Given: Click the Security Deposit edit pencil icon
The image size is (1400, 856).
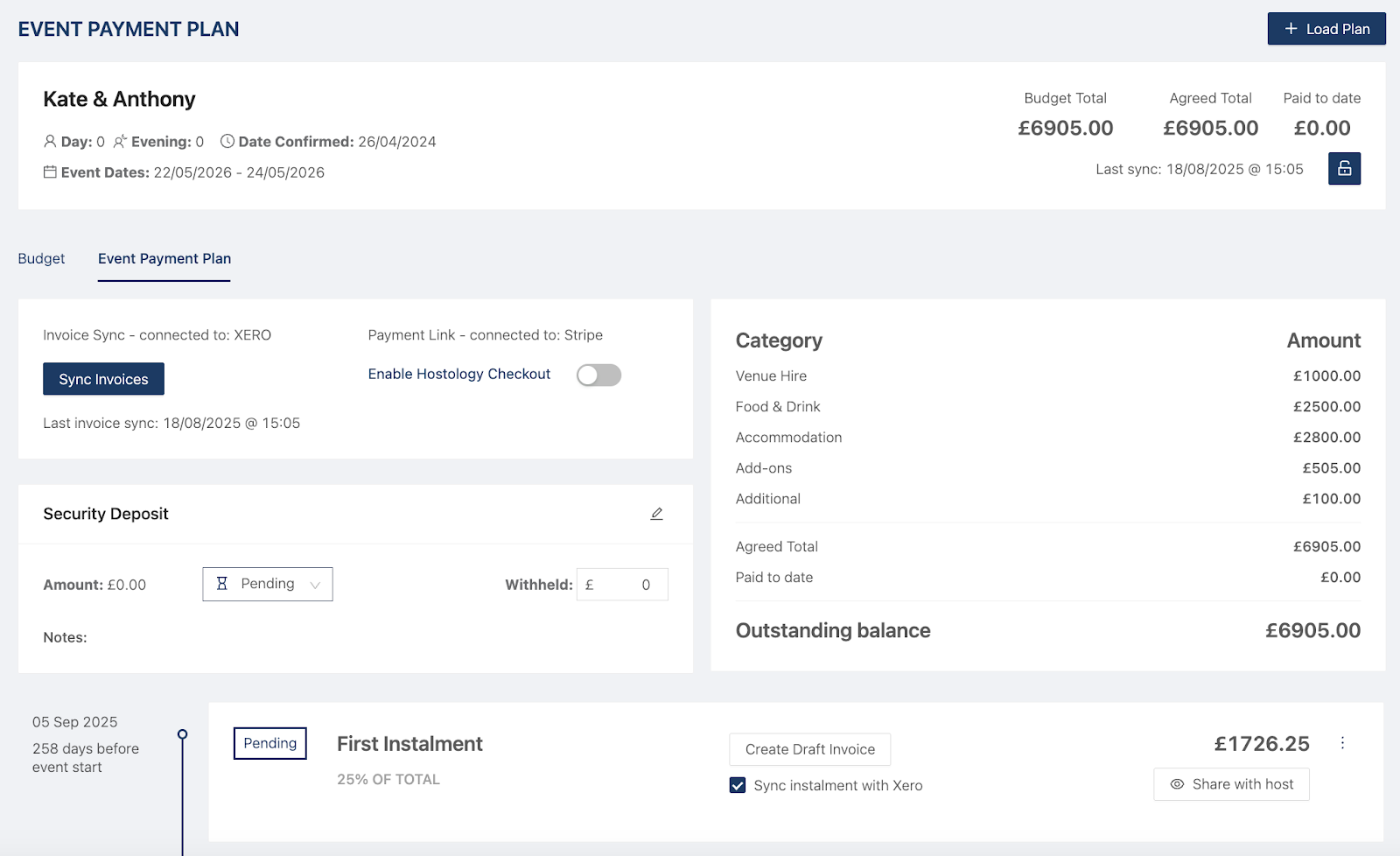Looking at the screenshot, I should click(x=656, y=514).
